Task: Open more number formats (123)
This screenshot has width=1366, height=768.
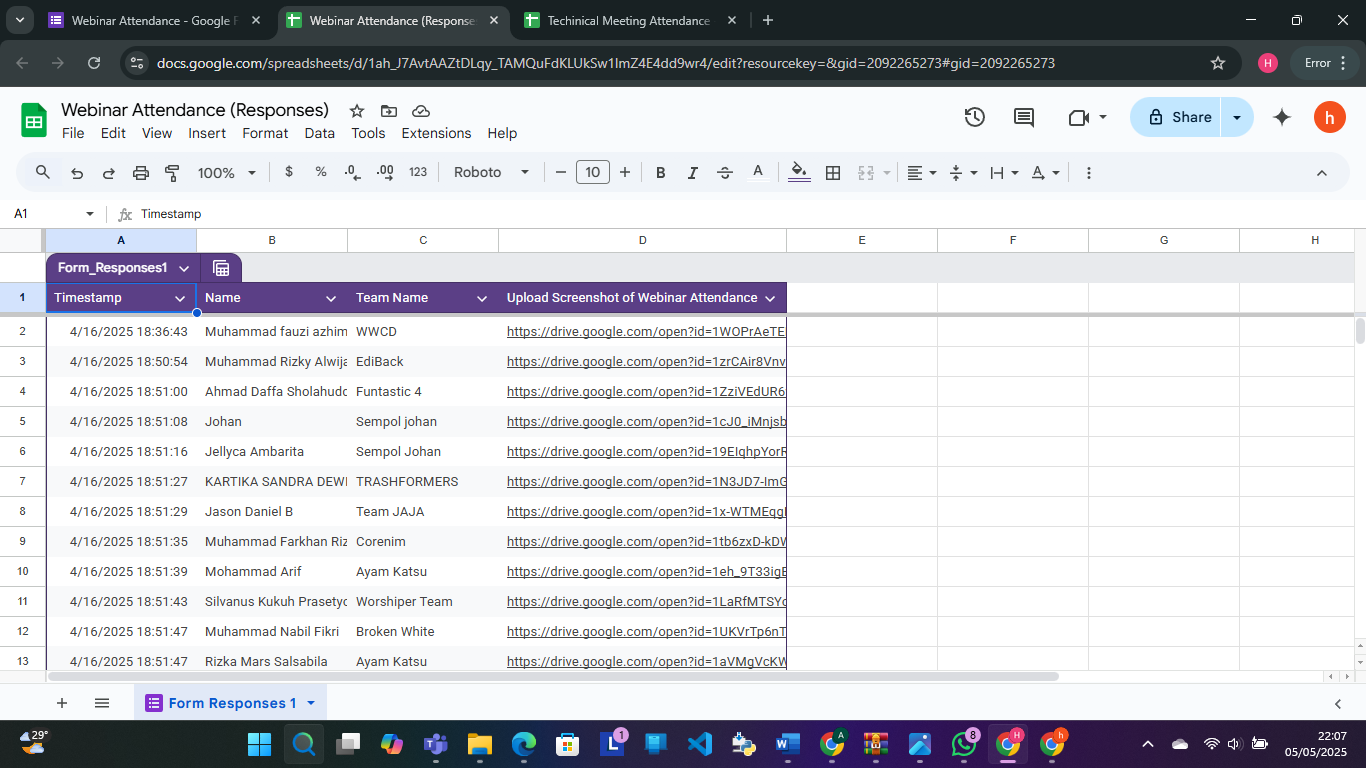Action: pos(418,172)
